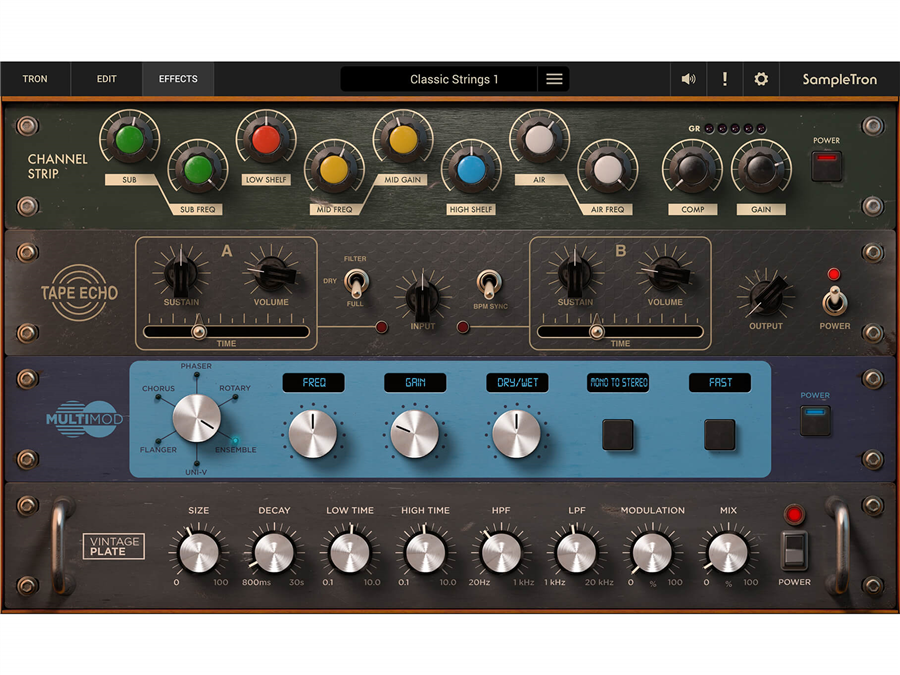
Task: Click the red LOW SHELF knob
Action: 265,139
